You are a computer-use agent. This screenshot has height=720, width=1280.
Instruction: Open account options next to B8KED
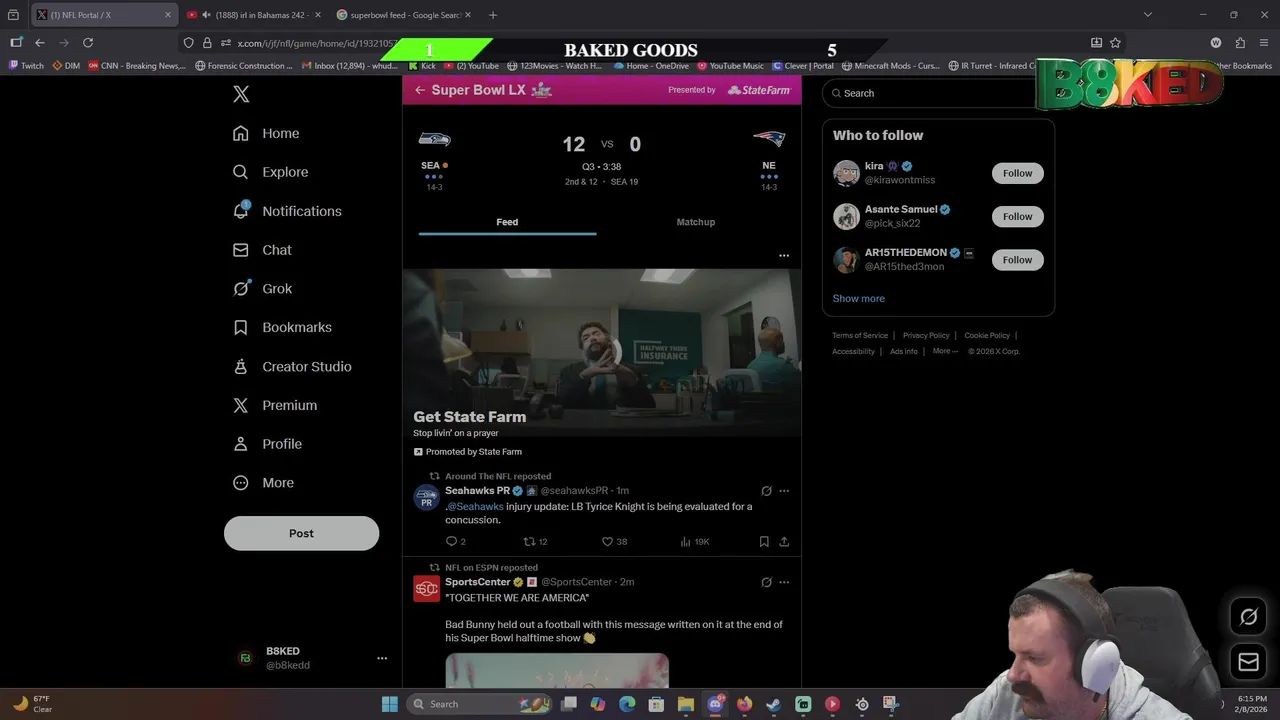pyautogui.click(x=381, y=658)
